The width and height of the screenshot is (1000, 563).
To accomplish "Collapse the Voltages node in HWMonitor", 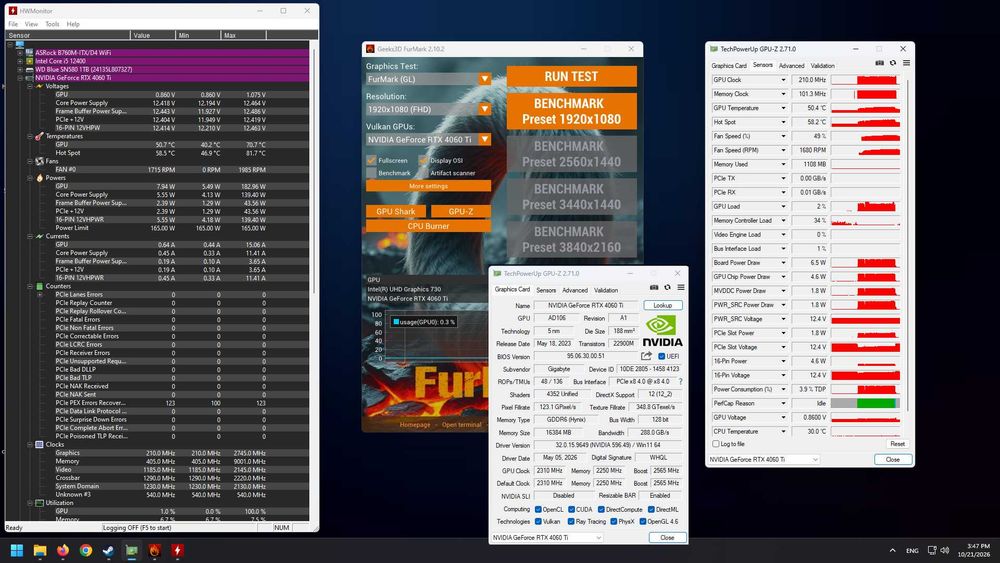I will 29,86.
